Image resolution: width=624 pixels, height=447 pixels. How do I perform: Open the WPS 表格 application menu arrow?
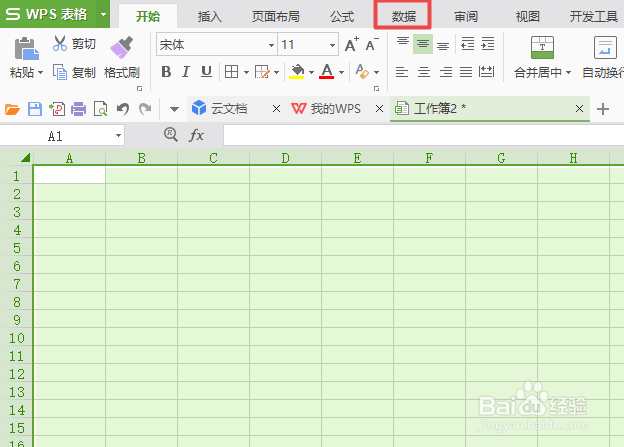pos(103,14)
